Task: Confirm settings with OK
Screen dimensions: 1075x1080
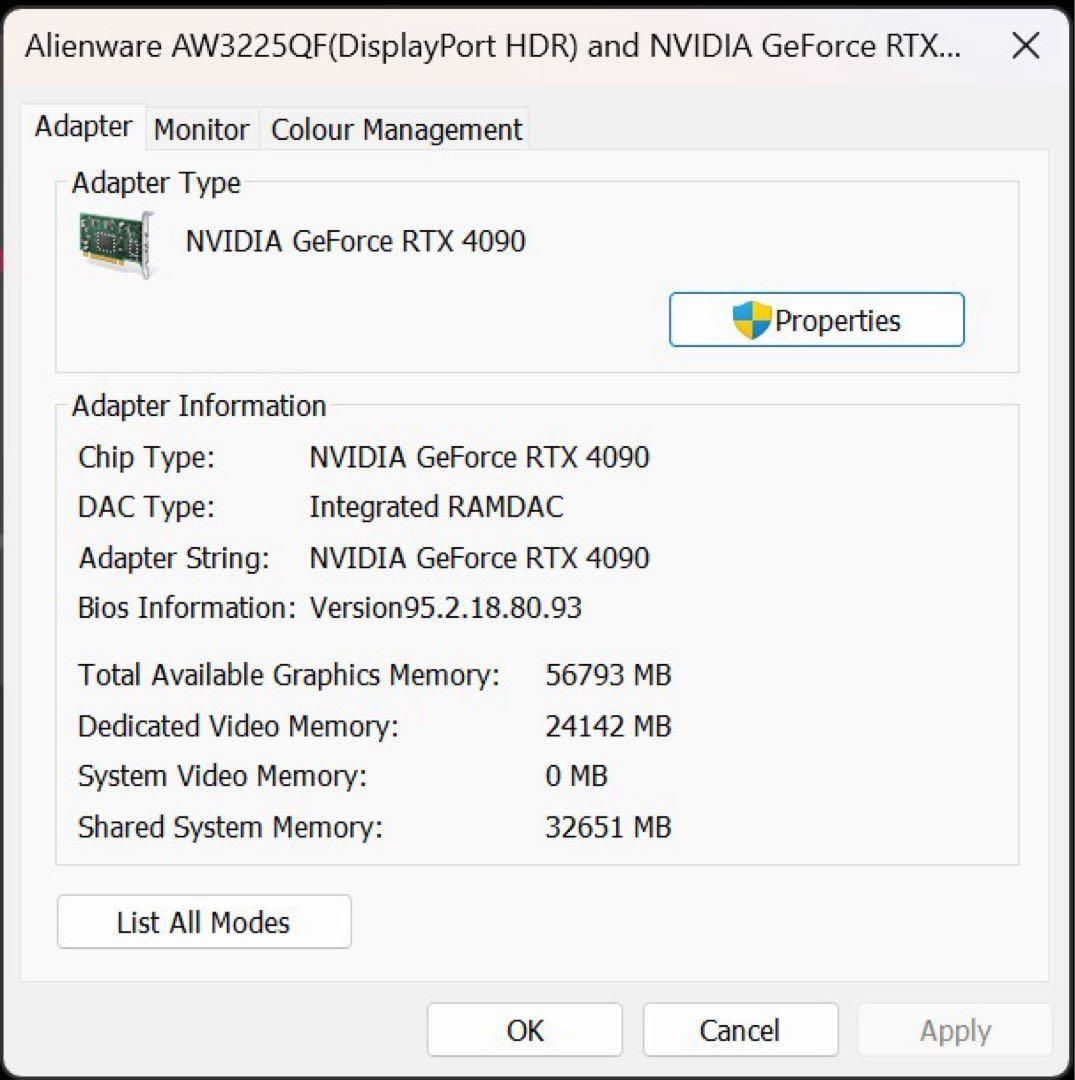Action: coord(524,1029)
